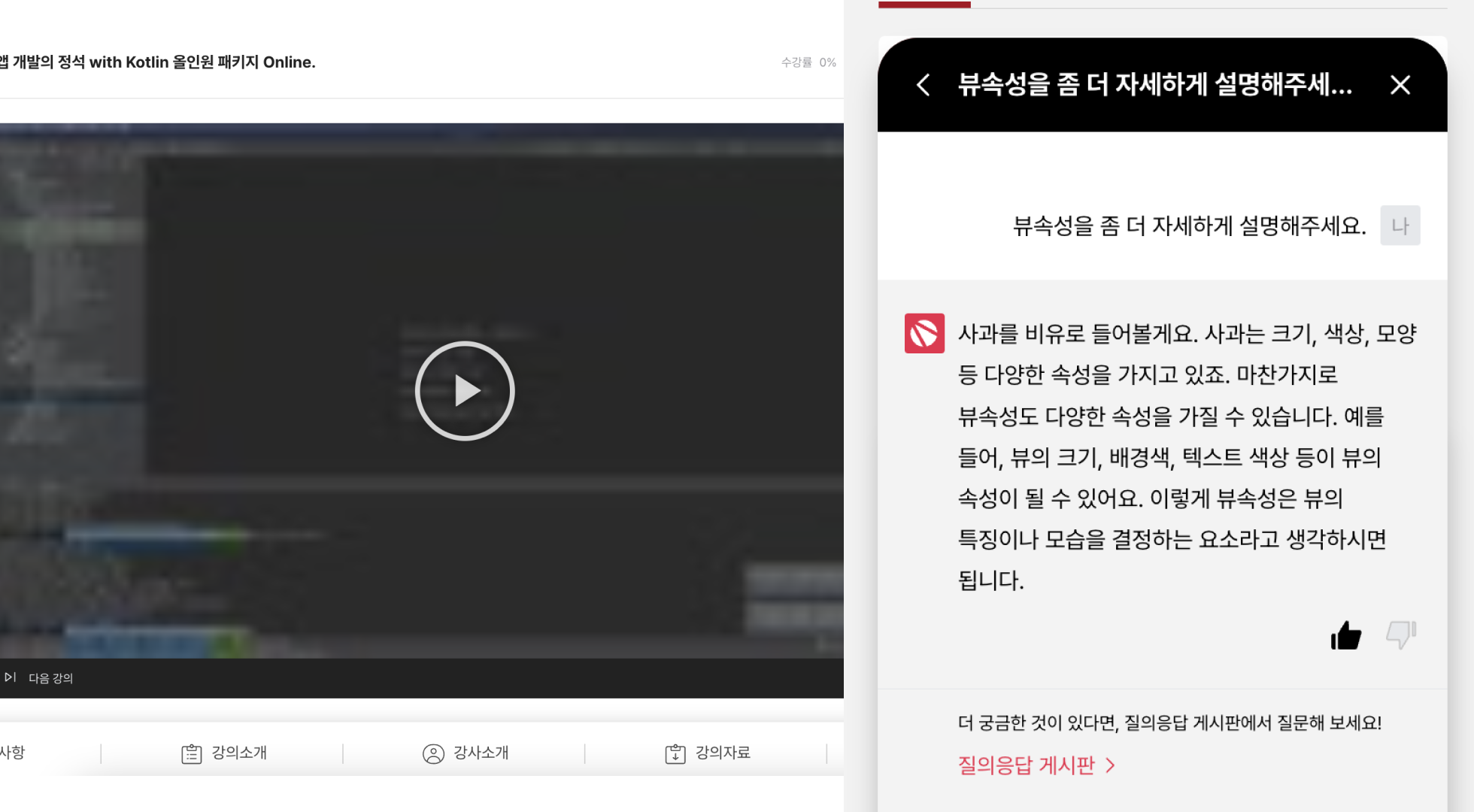Click the 강의소개 clipboard icon
The image size is (1474, 812).
click(192, 753)
